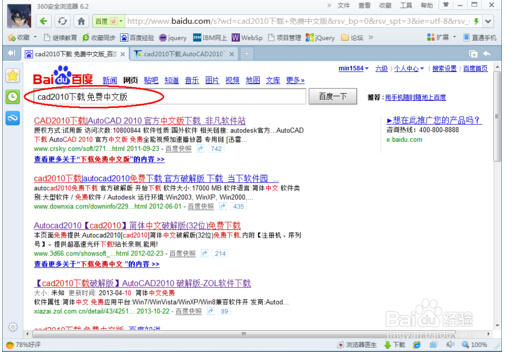
Task: Open 直通手机 phone icon
Action: [480, 37]
